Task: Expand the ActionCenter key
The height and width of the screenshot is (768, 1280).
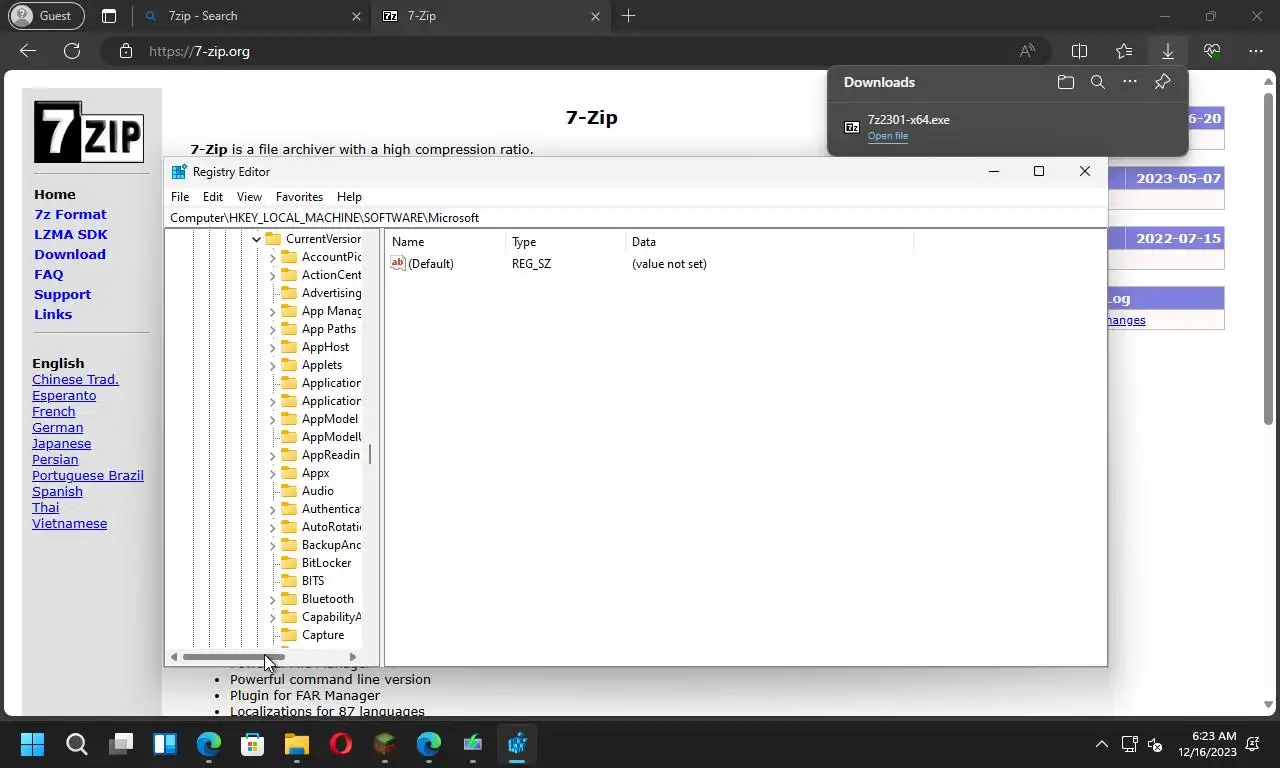Action: tap(272, 275)
